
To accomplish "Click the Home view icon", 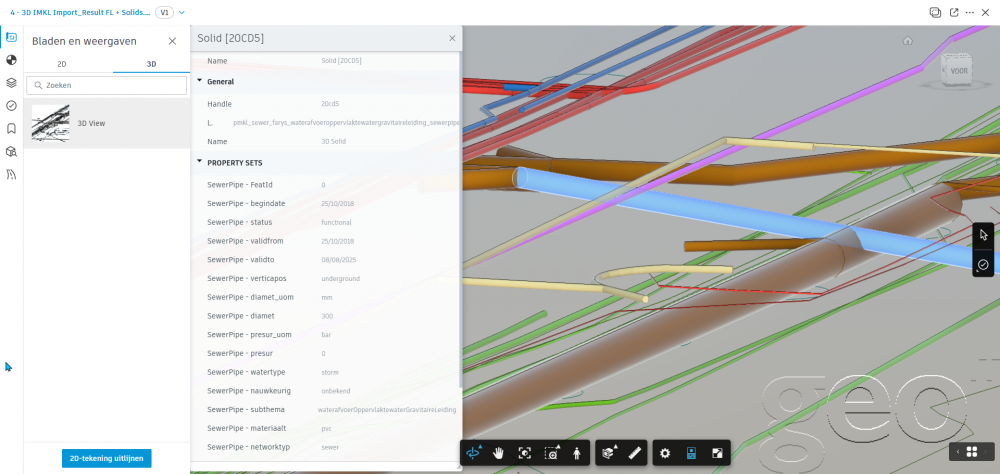I will coord(907,41).
